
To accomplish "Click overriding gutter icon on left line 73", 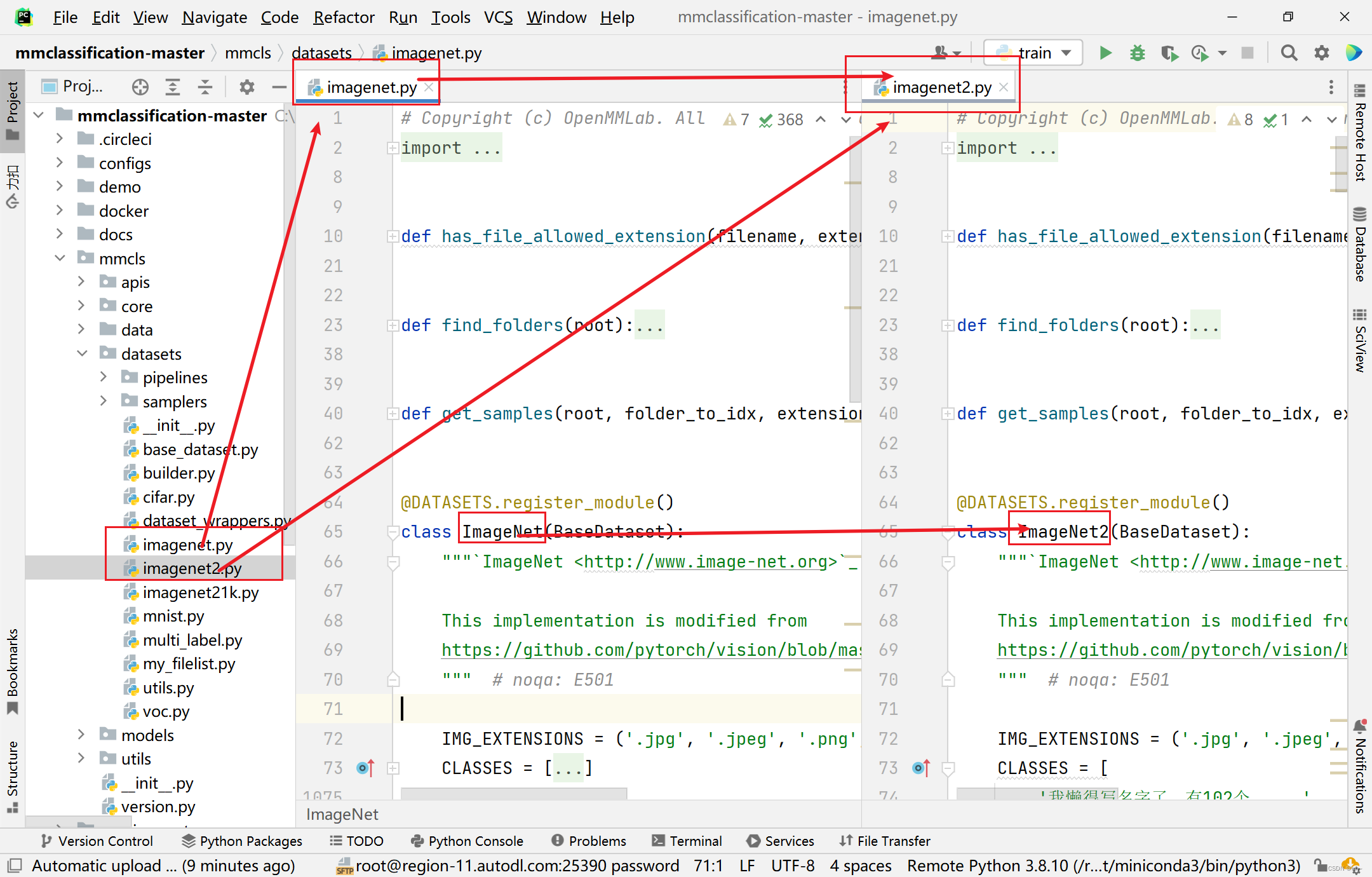I will (366, 768).
